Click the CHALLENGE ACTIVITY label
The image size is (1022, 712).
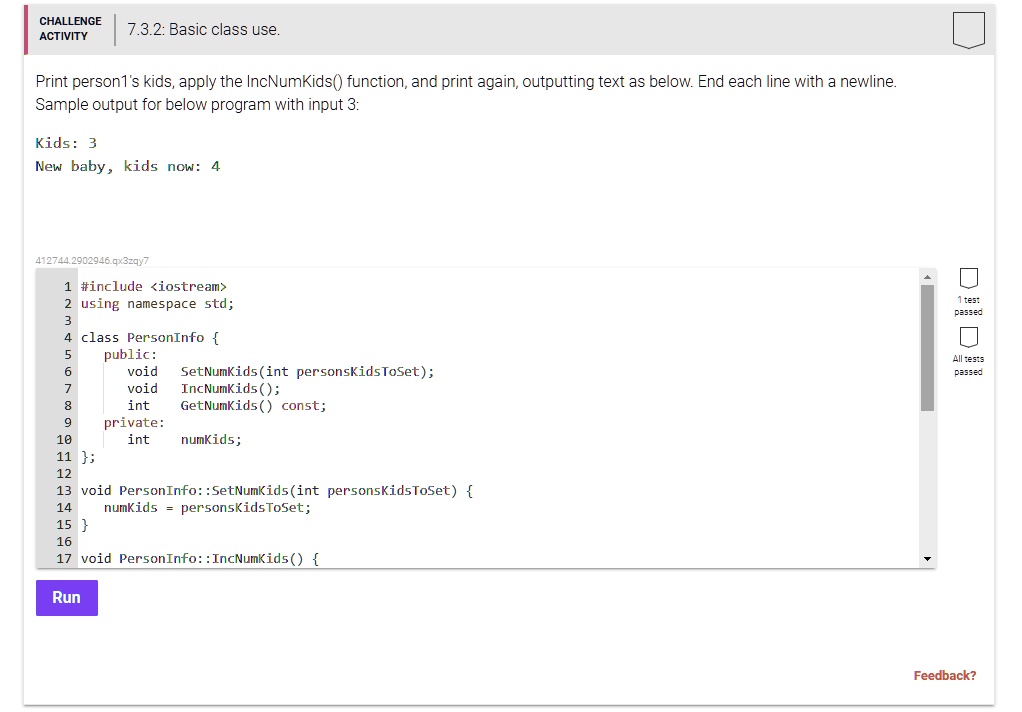pyautogui.click(x=70, y=29)
